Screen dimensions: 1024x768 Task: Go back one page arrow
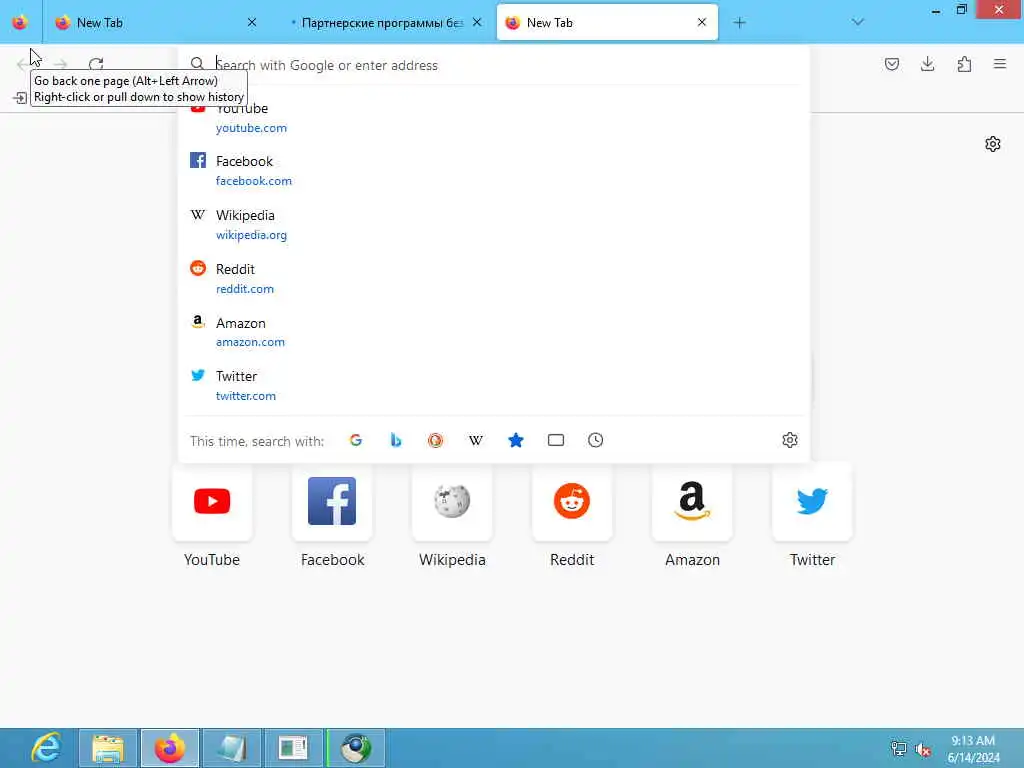tap(23, 64)
